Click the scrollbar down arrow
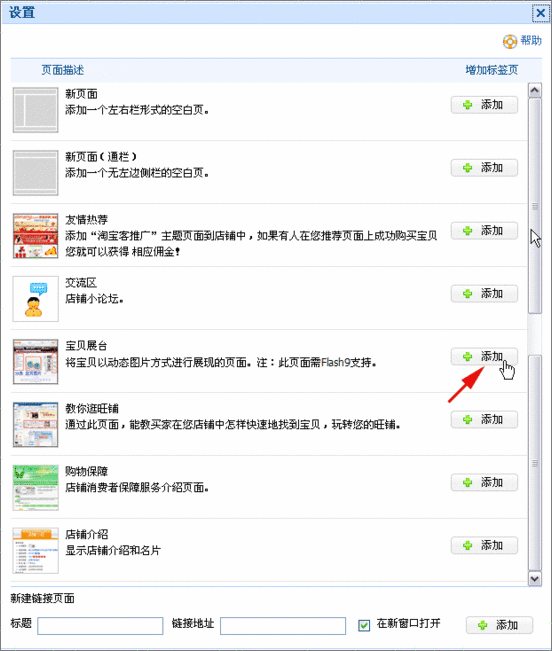Viewport: 552px width, 651px height. pyautogui.click(x=535, y=579)
